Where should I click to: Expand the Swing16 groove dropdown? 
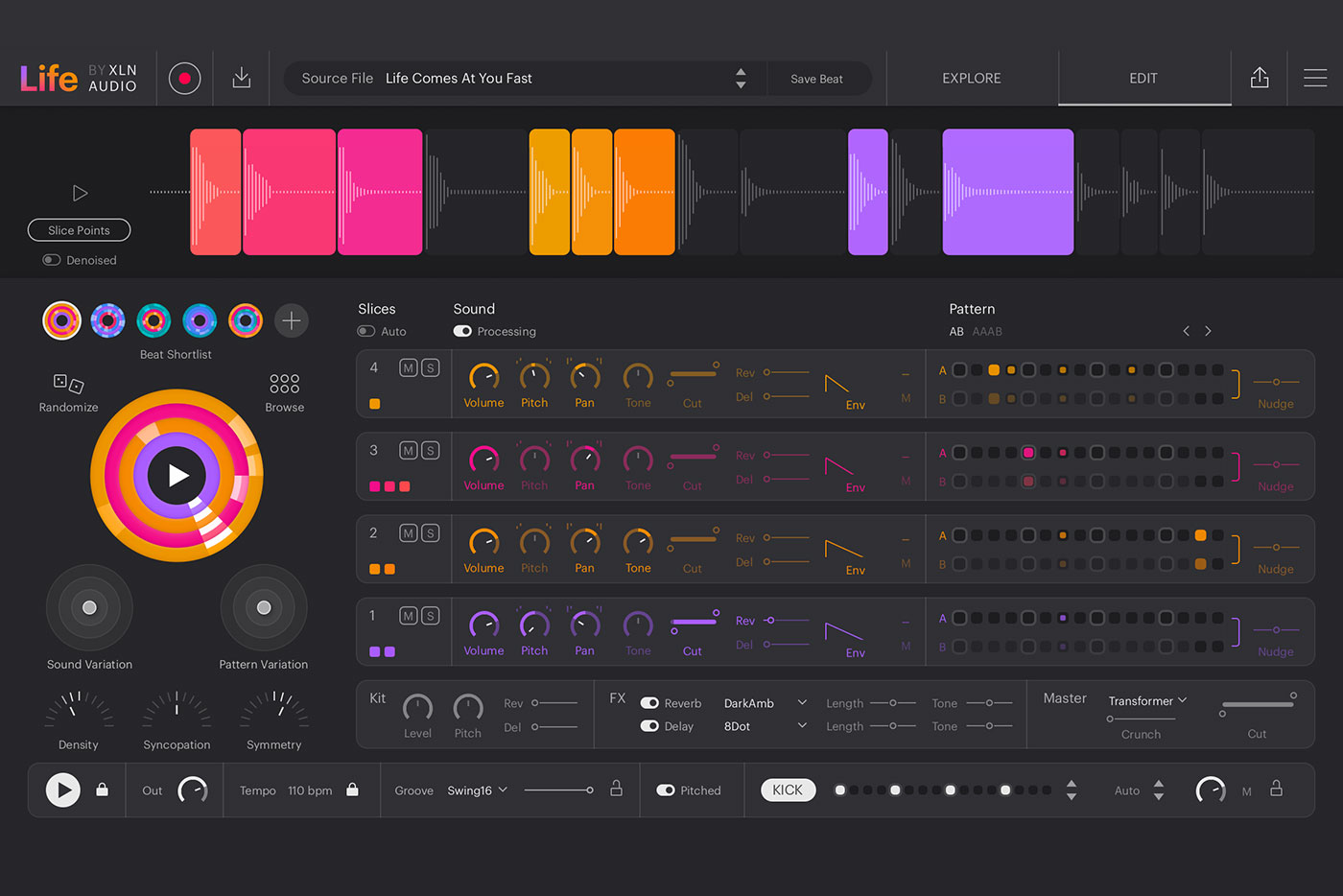(476, 790)
